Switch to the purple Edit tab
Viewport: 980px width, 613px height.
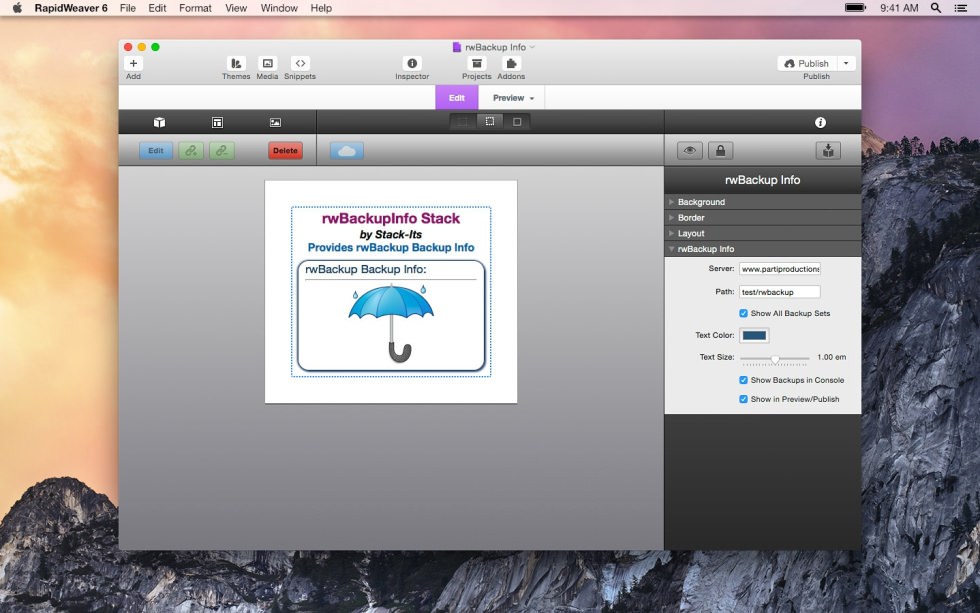tap(457, 98)
